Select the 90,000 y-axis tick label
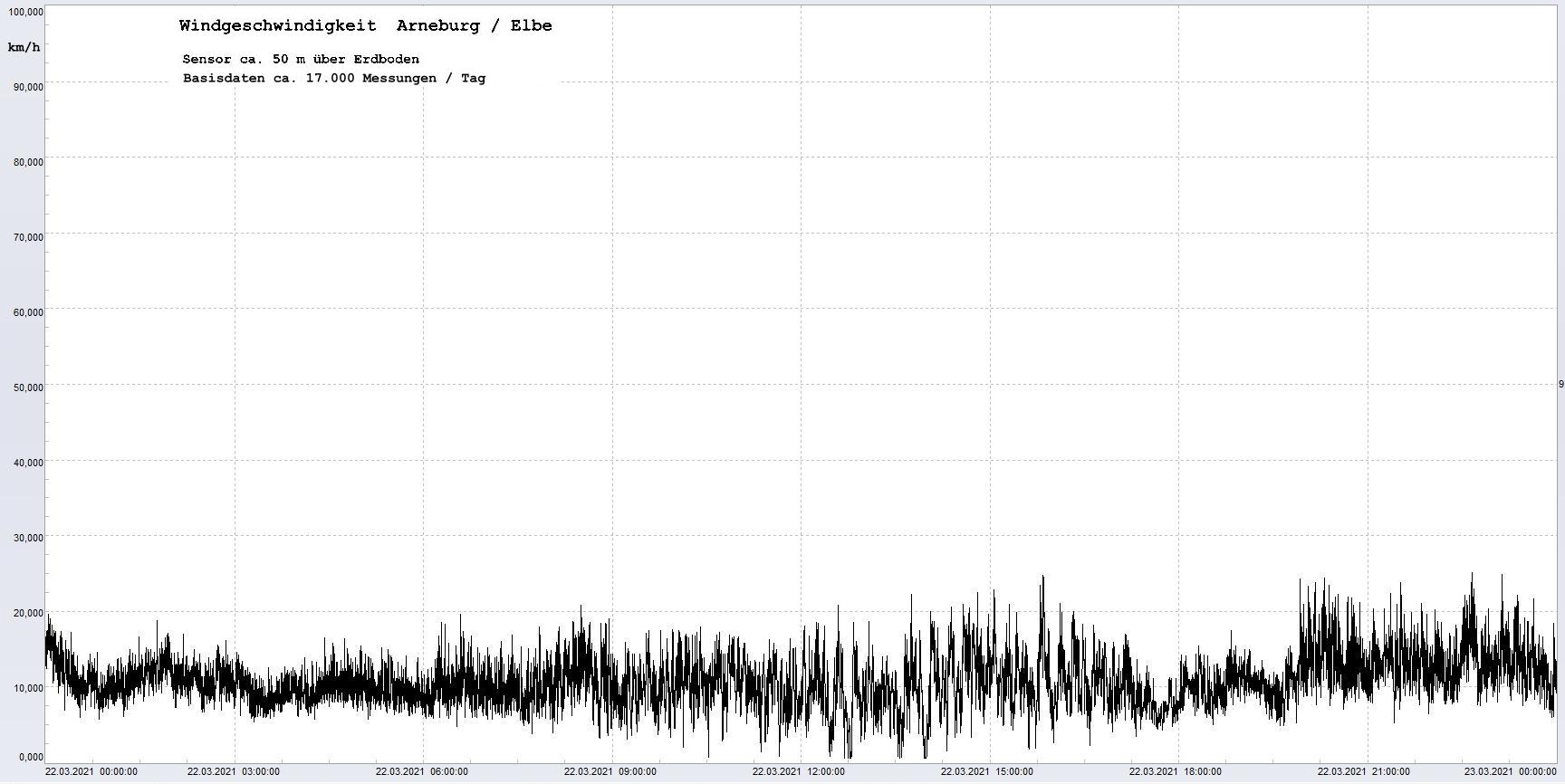 27,87
